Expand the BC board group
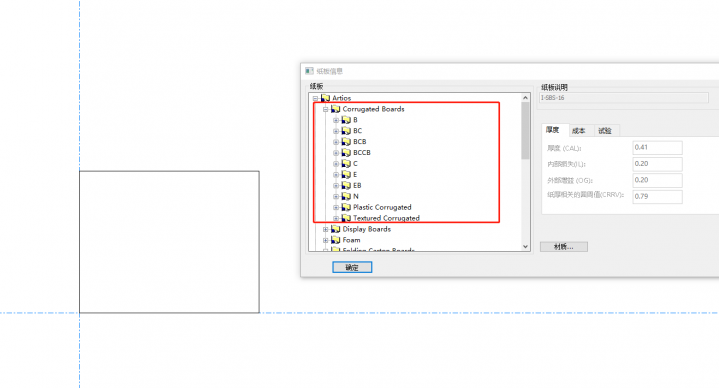This screenshot has width=719, height=388. [x=336, y=131]
